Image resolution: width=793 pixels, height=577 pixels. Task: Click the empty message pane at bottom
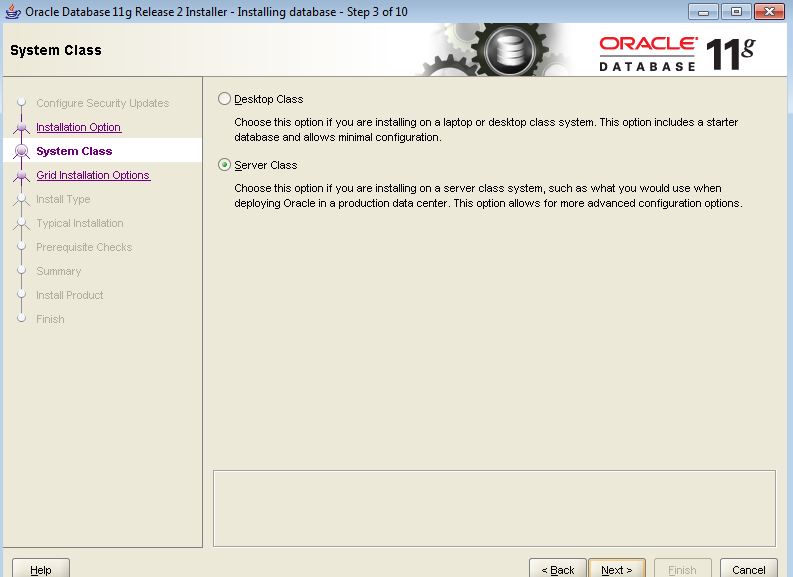[494, 508]
